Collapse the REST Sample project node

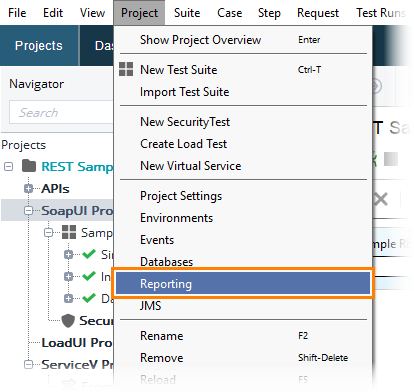9,166
